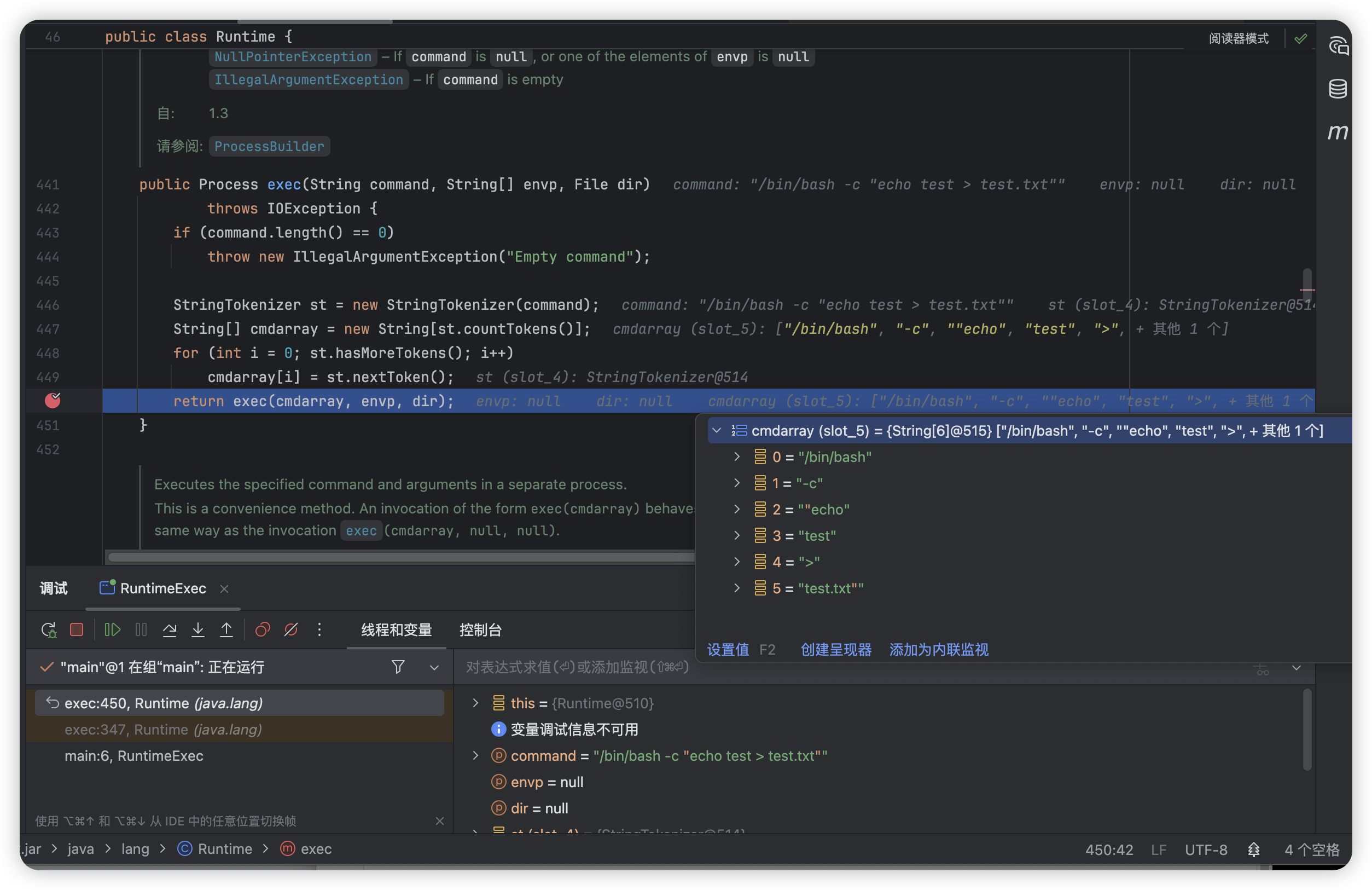Screen dimensions: 1372x890
Task: Click the editor horizontal scrollbar
Action: [x=400, y=557]
